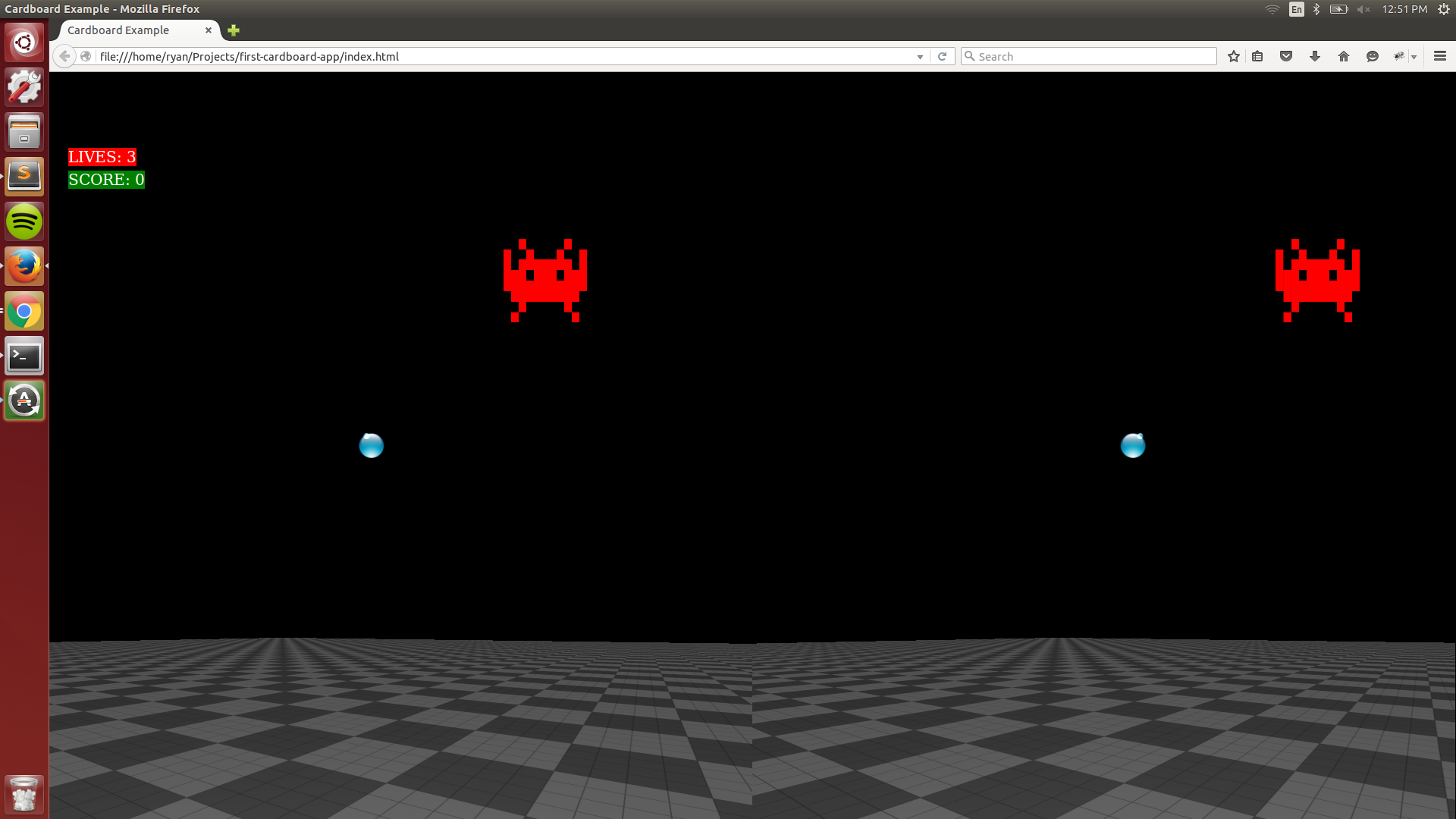Open the muted volume indicator

click(x=1363, y=9)
